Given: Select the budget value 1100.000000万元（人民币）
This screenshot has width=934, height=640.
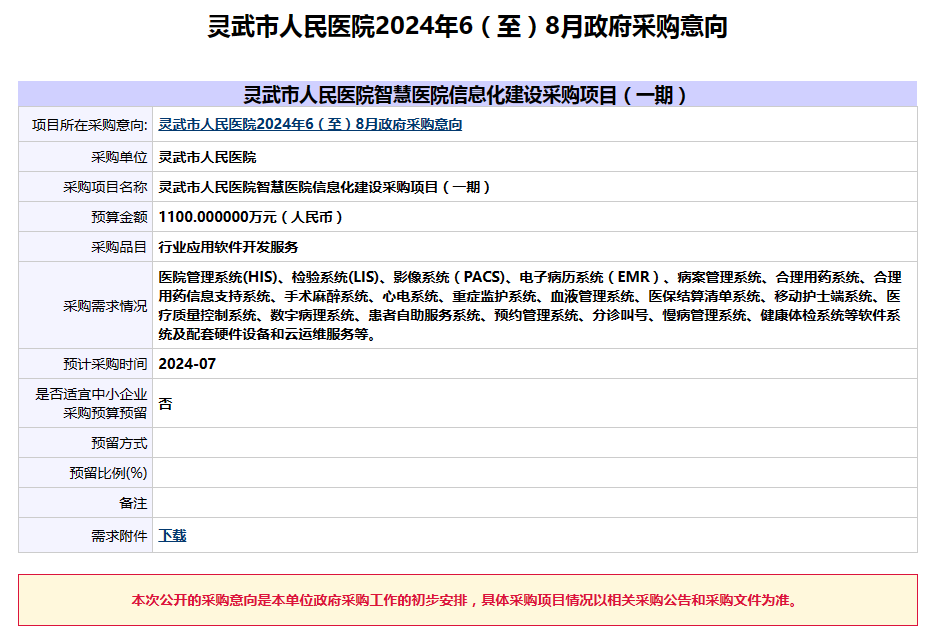Looking at the screenshot, I should (x=250, y=217).
